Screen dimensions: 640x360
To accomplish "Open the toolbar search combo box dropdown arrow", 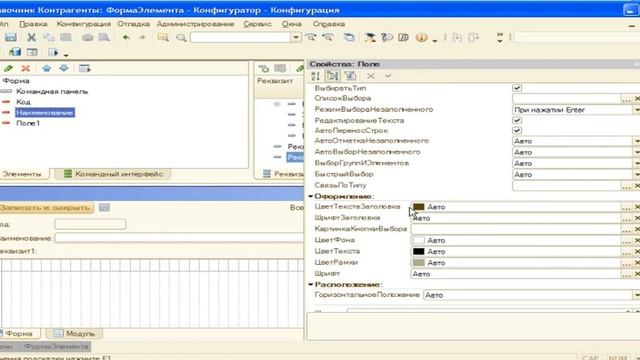I will coord(296,38).
